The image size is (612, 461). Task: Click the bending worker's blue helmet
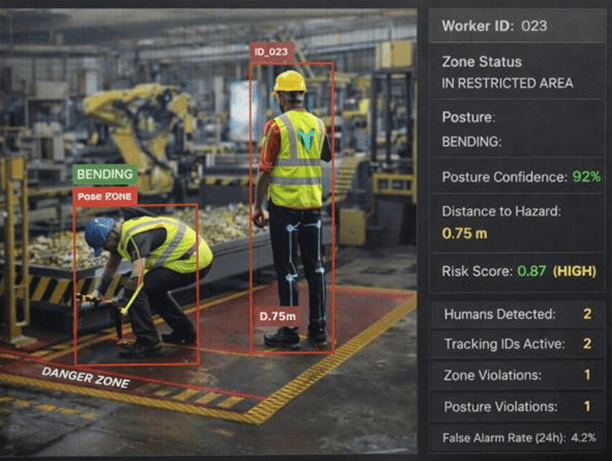click(98, 232)
